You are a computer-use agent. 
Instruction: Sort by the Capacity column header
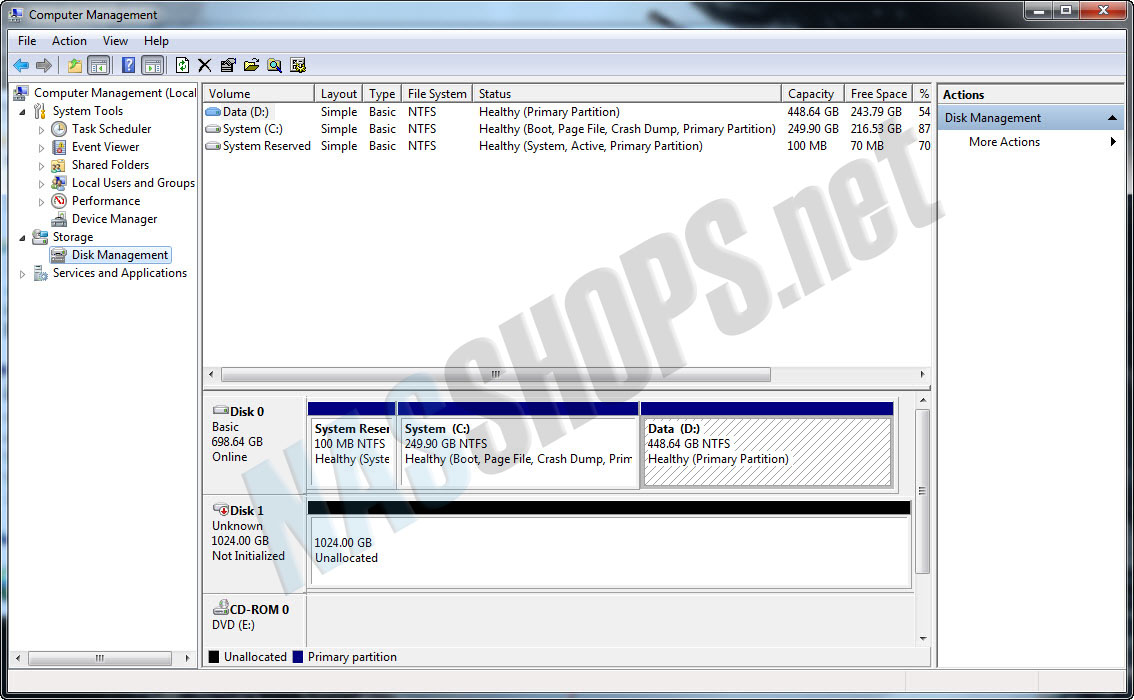[813, 94]
